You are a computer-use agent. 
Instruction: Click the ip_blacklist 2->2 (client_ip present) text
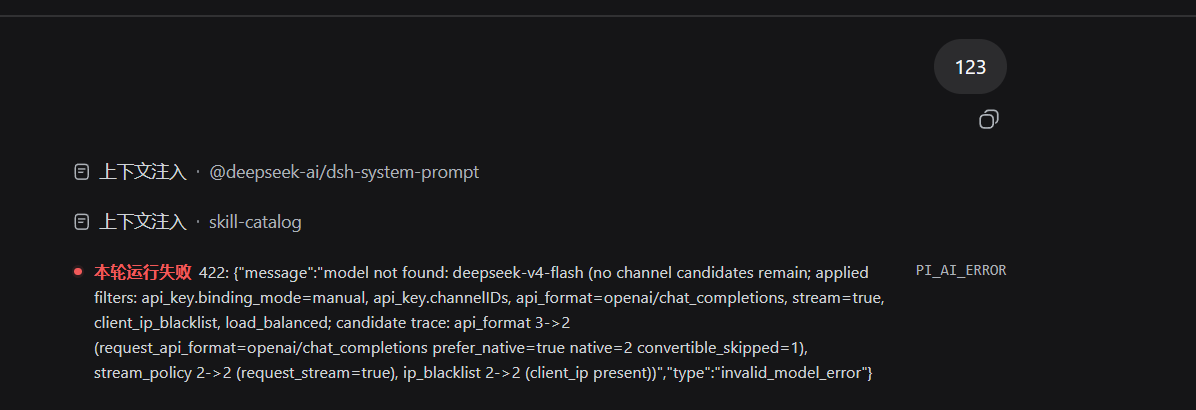(x=528, y=374)
